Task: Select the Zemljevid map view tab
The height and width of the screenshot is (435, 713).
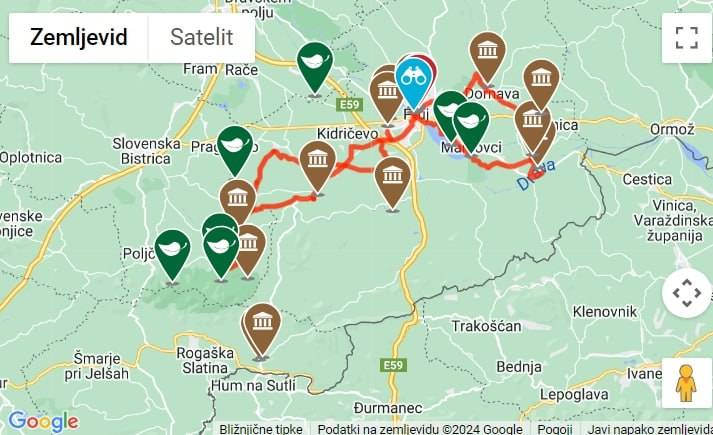Action: [78, 37]
